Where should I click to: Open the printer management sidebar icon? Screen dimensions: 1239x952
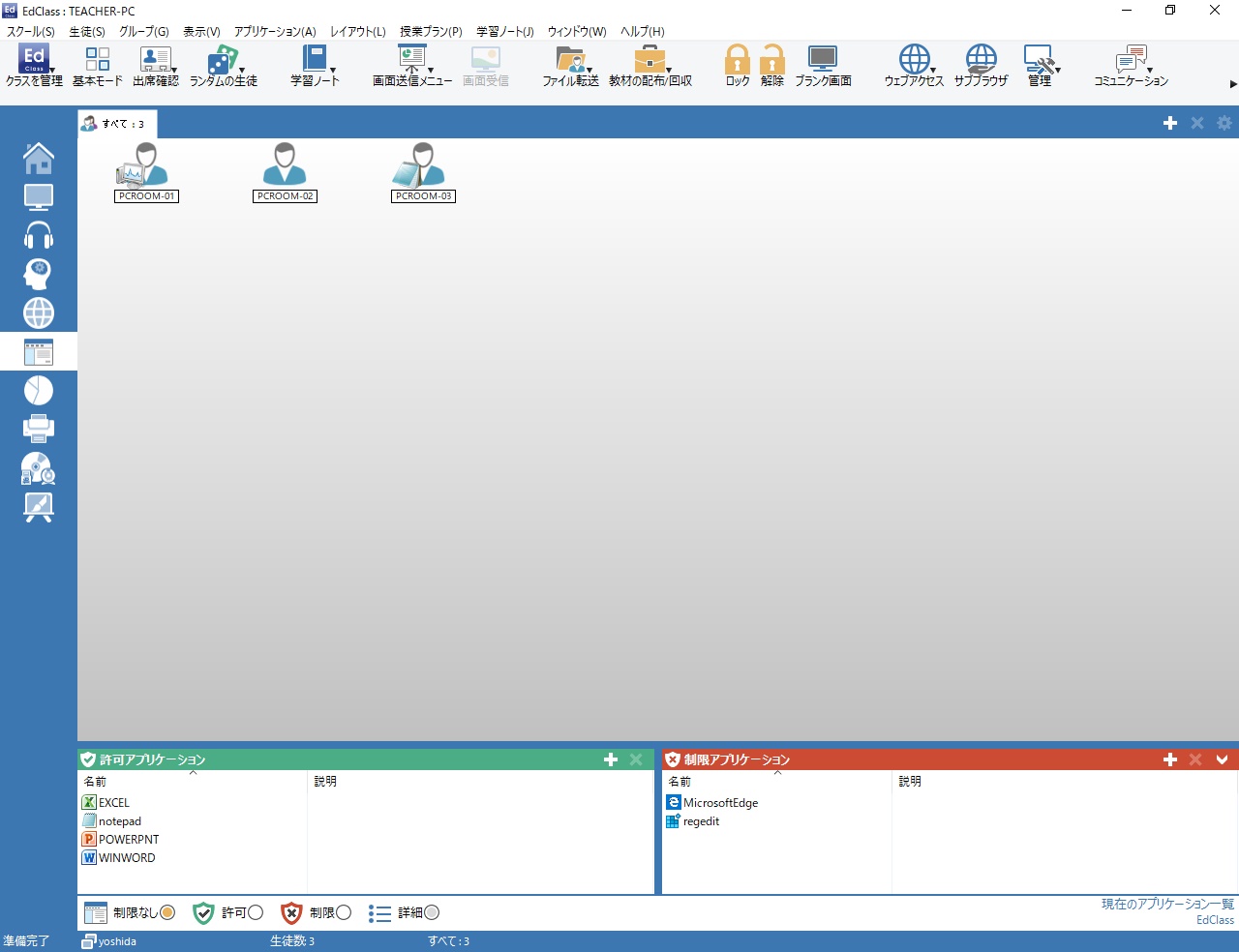pos(39,428)
